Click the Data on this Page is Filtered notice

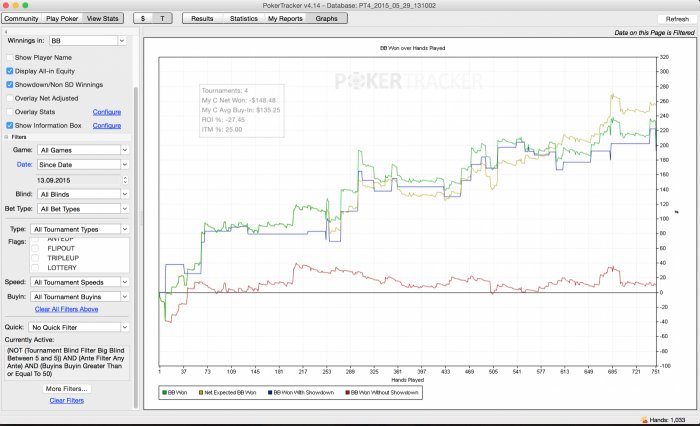(x=654, y=33)
